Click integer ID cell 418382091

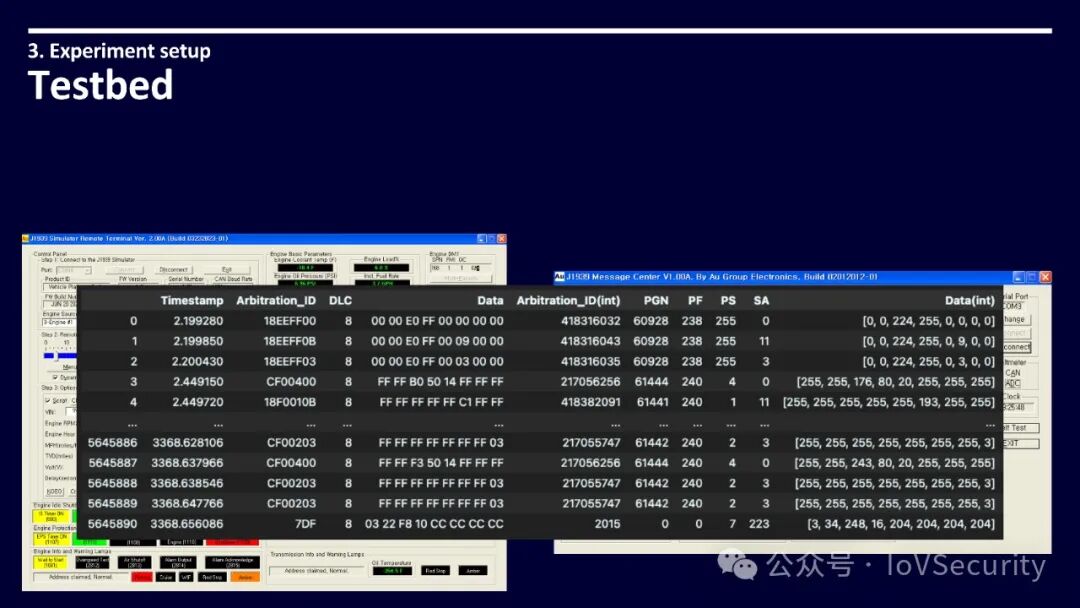[590, 402]
